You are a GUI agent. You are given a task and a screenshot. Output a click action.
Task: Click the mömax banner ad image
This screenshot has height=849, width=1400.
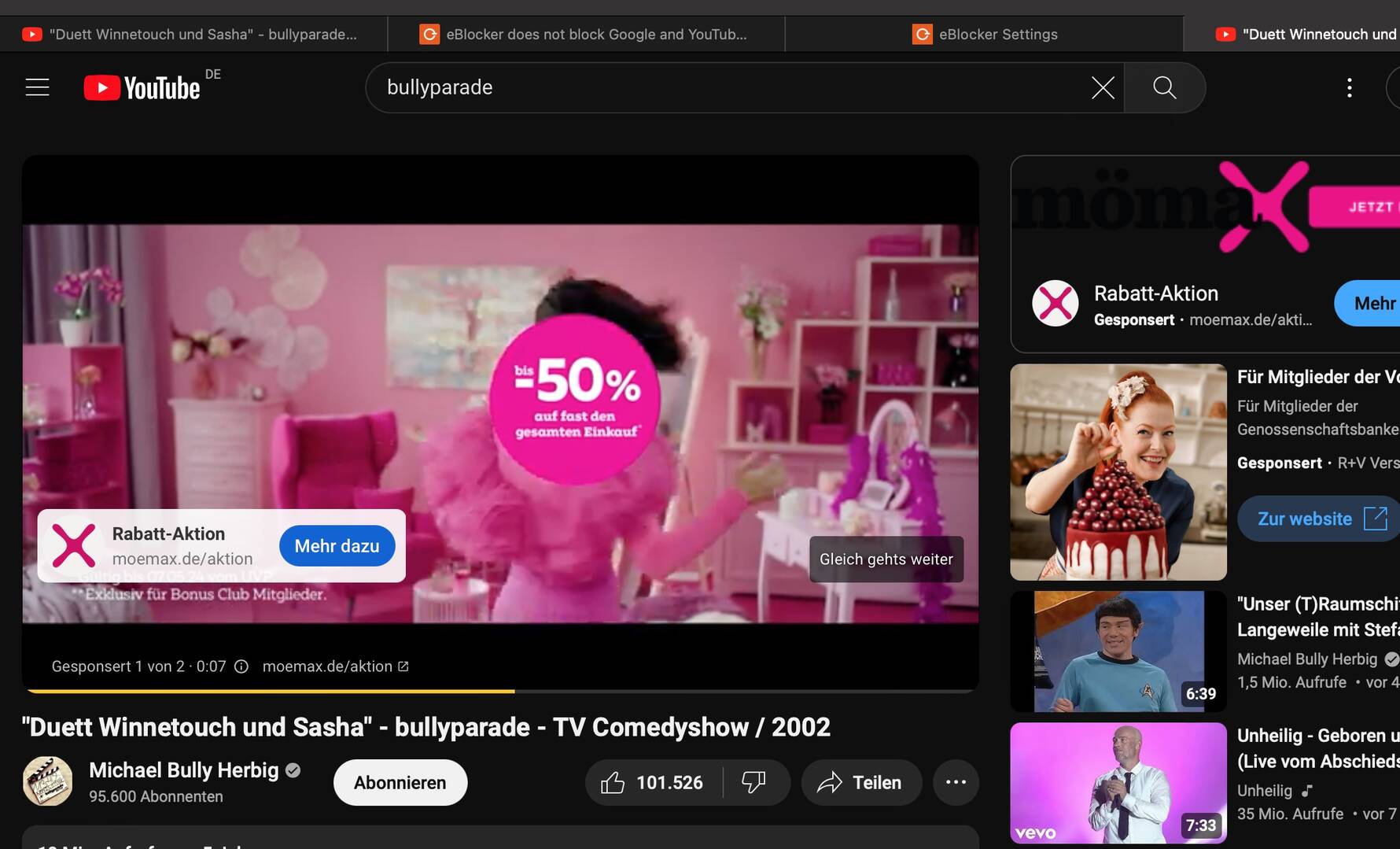coord(1206,207)
